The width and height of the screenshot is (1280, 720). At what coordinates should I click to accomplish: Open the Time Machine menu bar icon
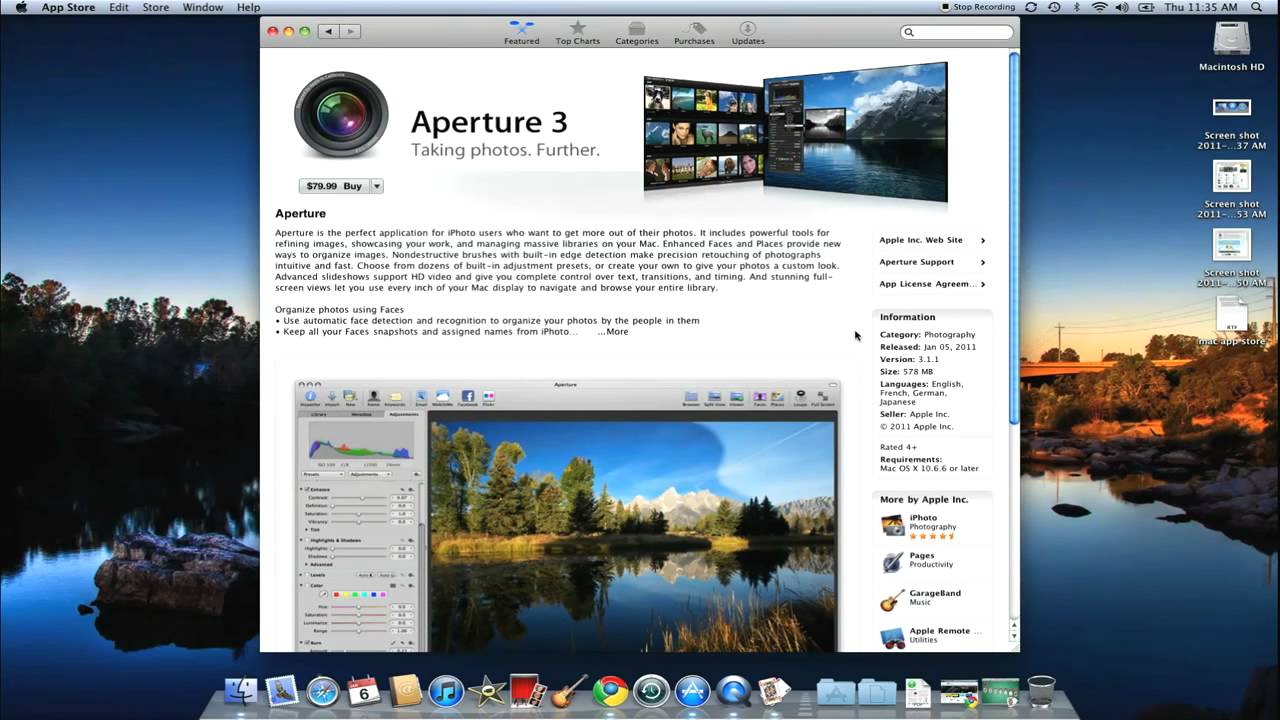1054,7
